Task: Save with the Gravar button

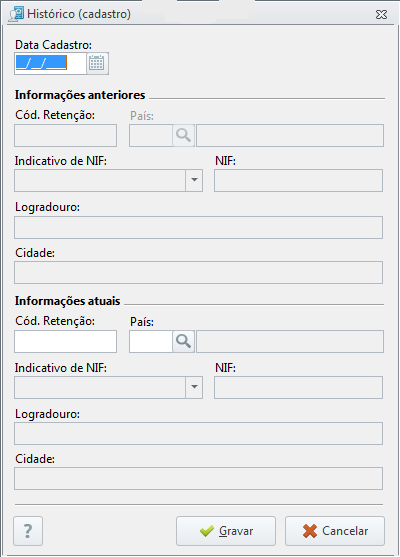Action: click(x=226, y=531)
